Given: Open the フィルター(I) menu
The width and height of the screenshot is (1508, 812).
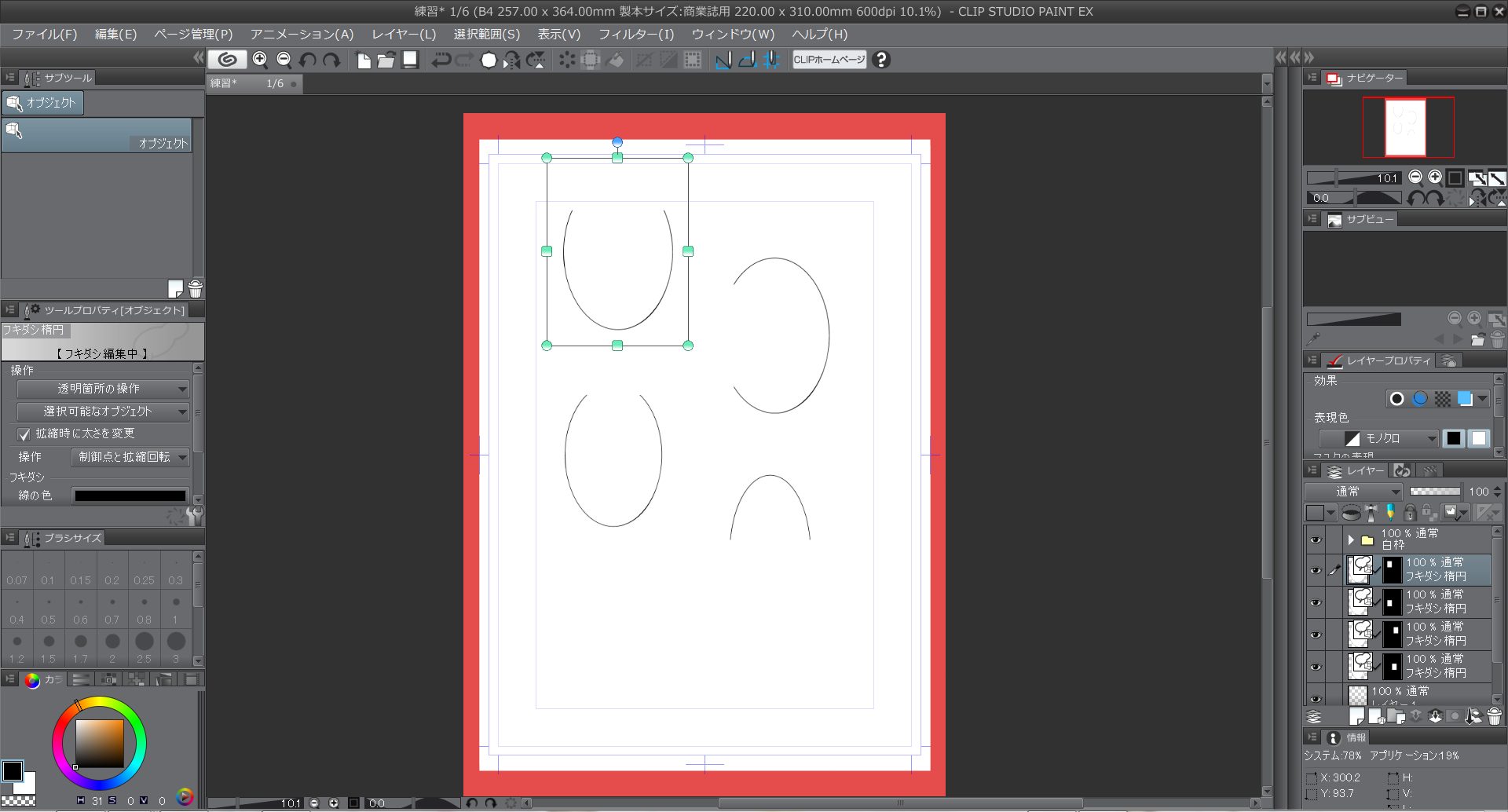Looking at the screenshot, I should click(635, 34).
